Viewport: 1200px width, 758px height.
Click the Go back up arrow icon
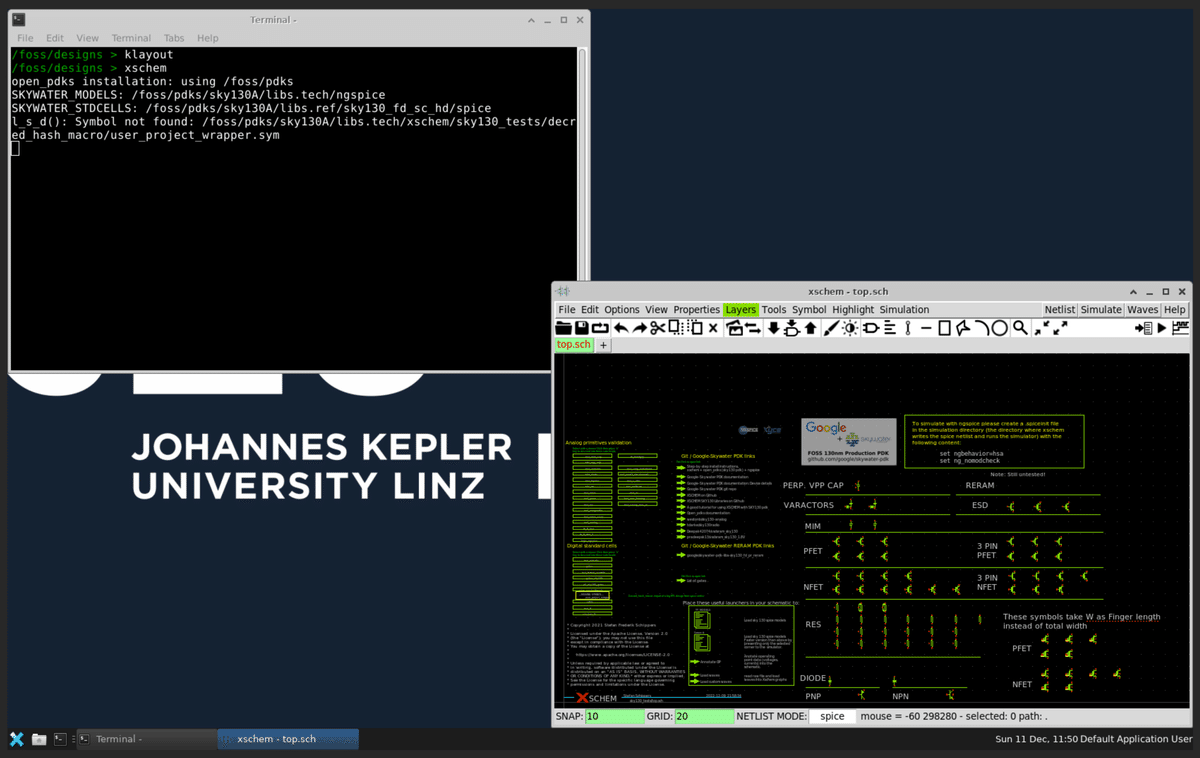click(x=810, y=328)
